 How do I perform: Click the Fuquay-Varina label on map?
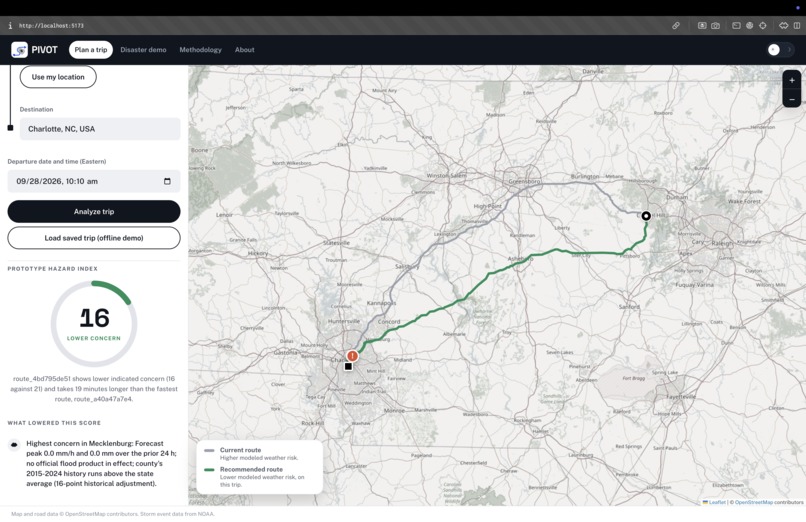pos(694,285)
